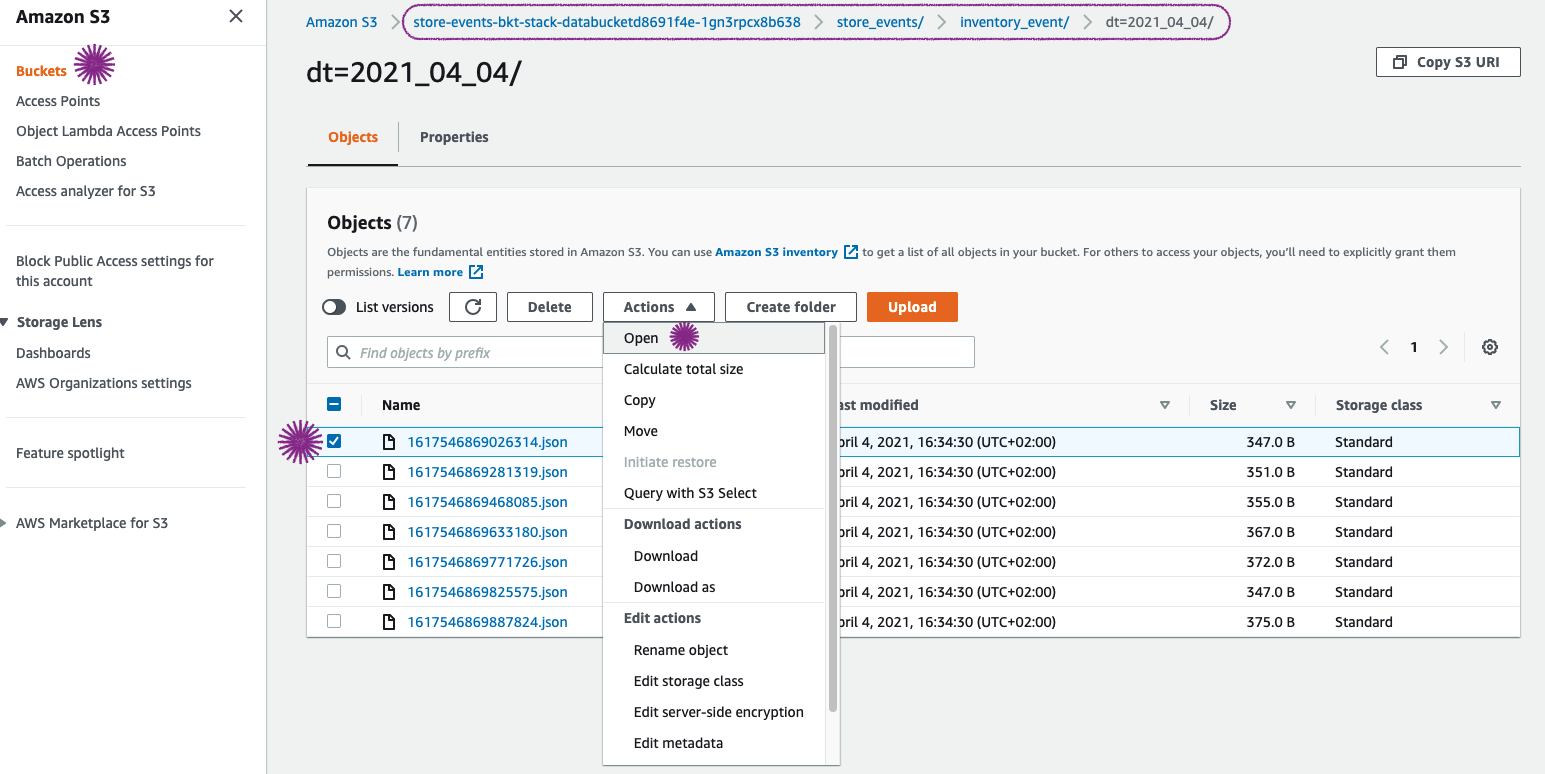Expand AWS Marketplace for S3 section

coord(5,523)
